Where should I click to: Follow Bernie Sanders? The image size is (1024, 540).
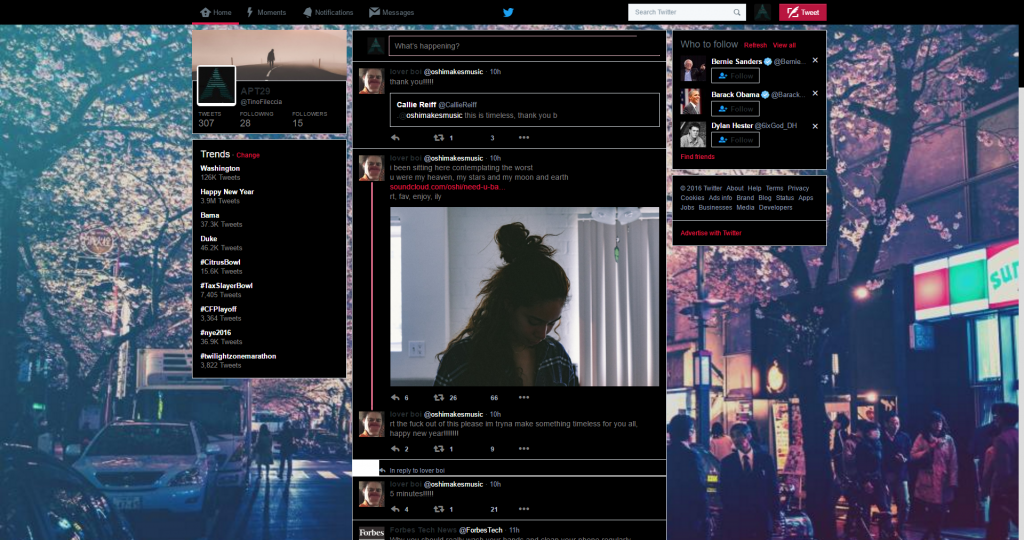[735, 76]
